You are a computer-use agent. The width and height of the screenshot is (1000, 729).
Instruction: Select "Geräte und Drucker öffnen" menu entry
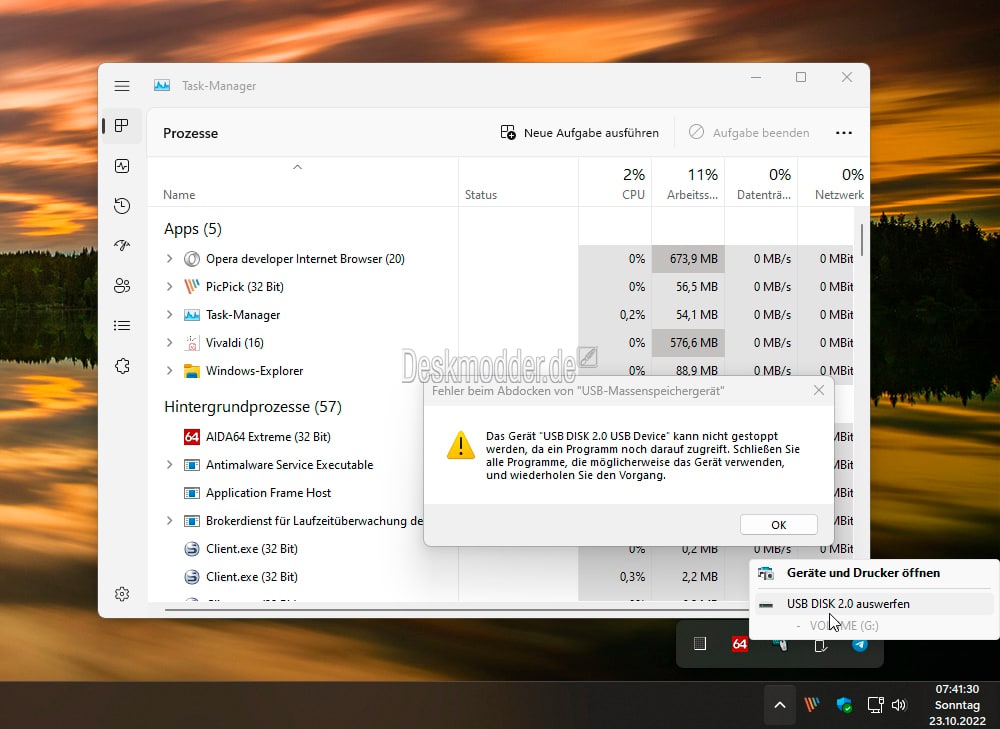[862, 574]
